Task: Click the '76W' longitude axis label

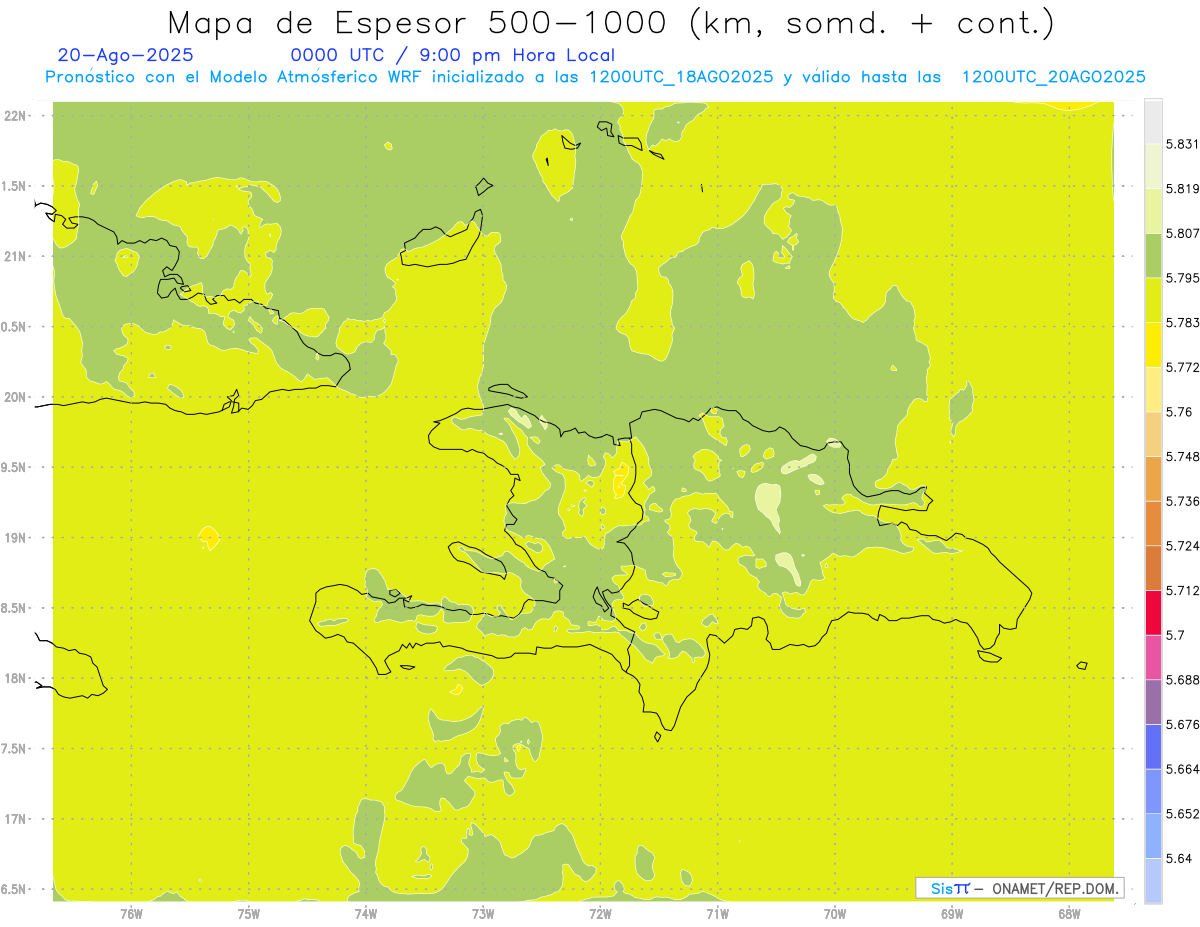Action: [131, 914]
